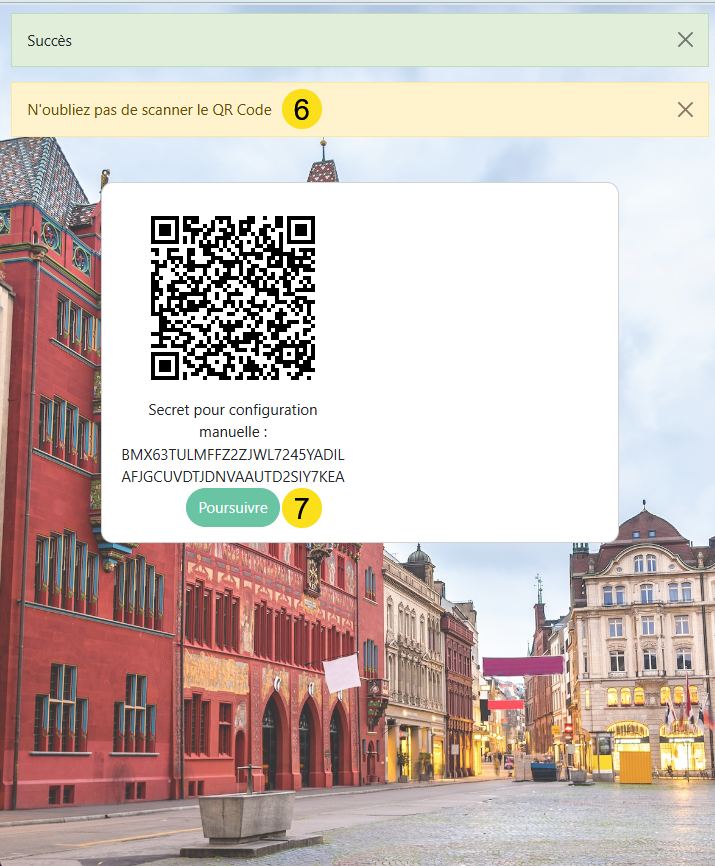Click the 'Succès' message text
The height and width of the screenshot is (866, 715).
pyautogui.click(x=50, y=41)
